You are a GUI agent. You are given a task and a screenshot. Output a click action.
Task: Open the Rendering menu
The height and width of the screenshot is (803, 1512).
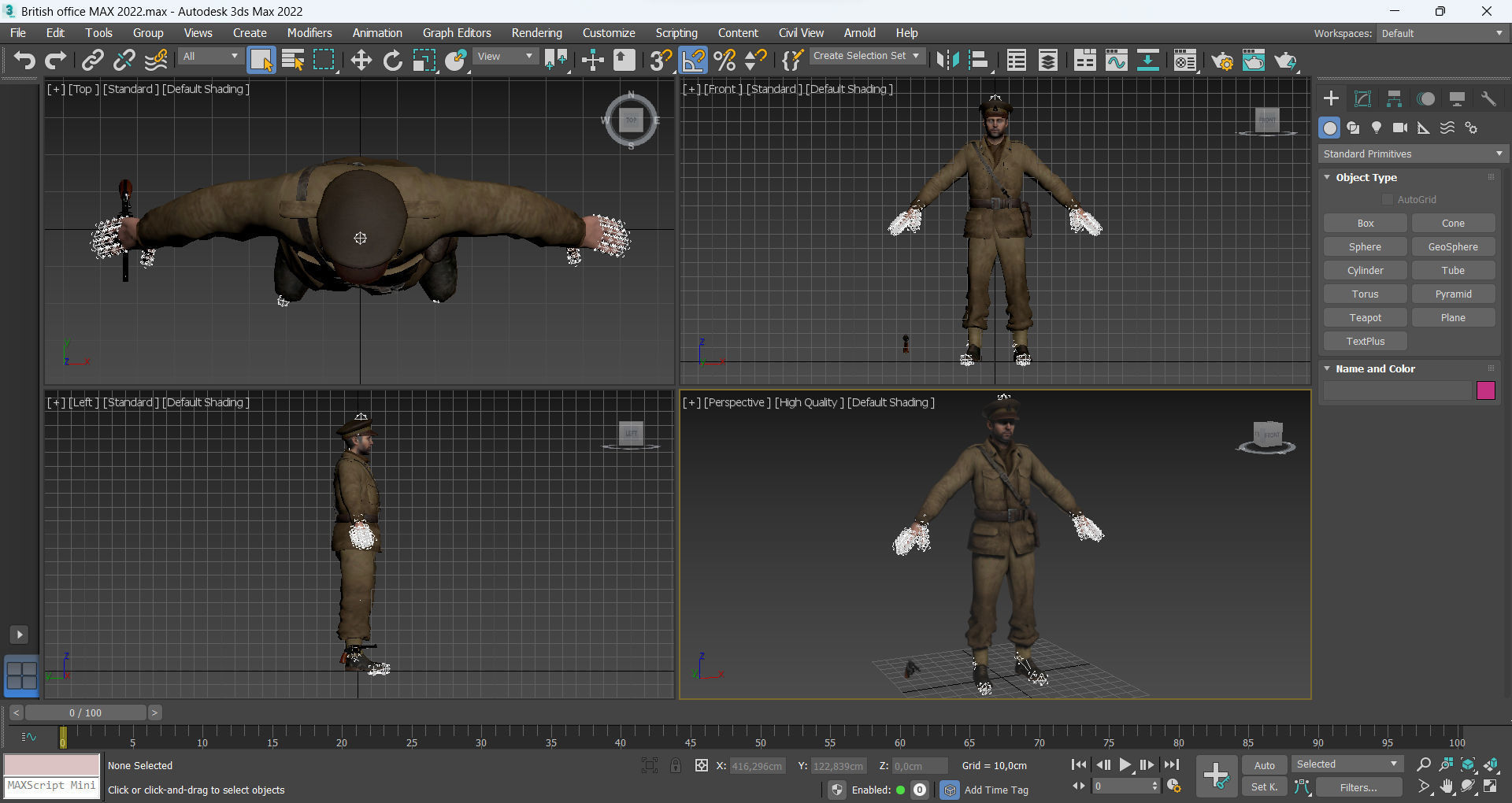click(537, 33)
